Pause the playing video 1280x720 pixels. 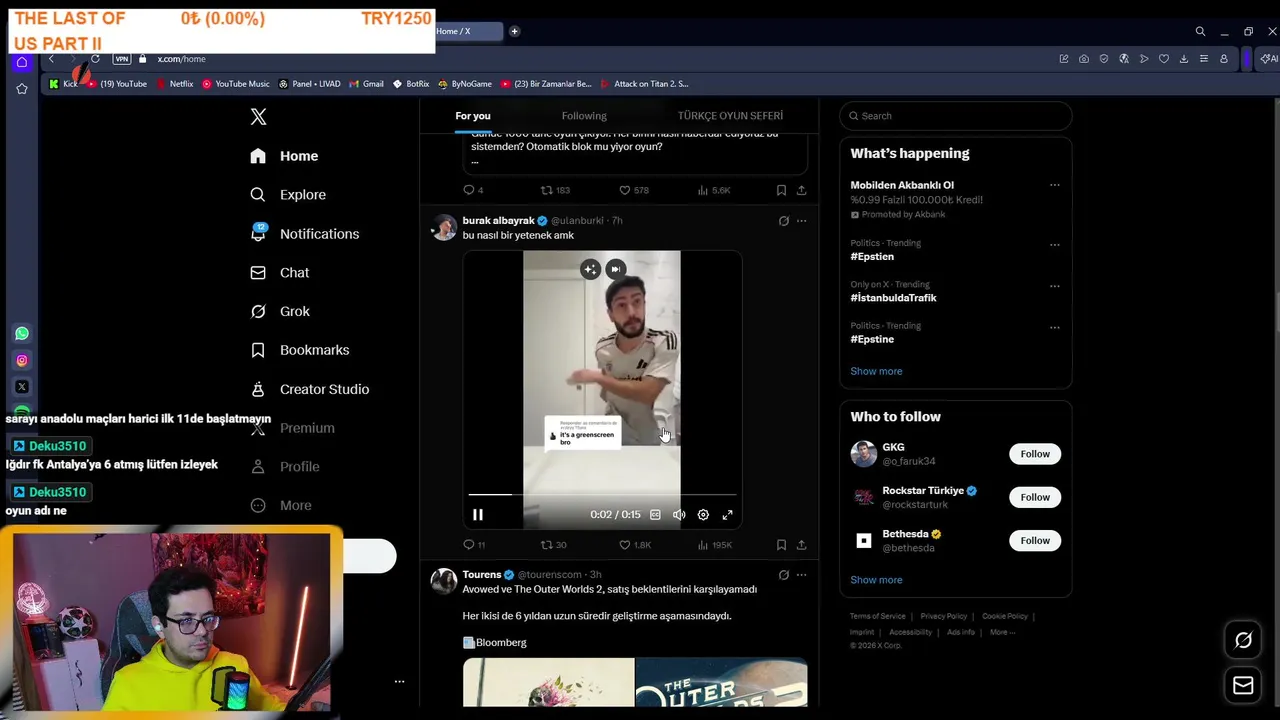click(478, 515)
